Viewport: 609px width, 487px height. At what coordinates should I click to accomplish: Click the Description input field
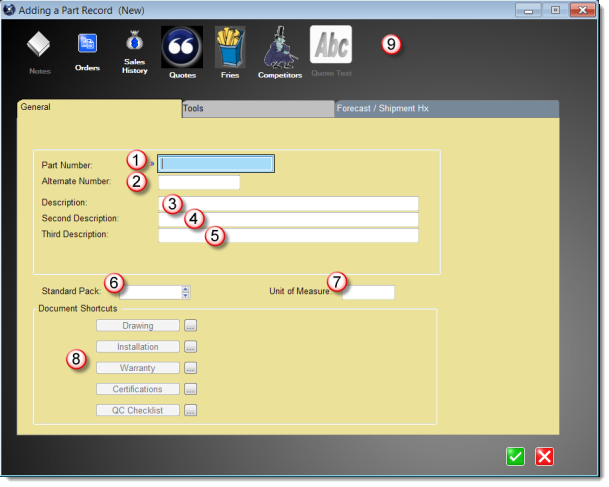click(288, 203)
